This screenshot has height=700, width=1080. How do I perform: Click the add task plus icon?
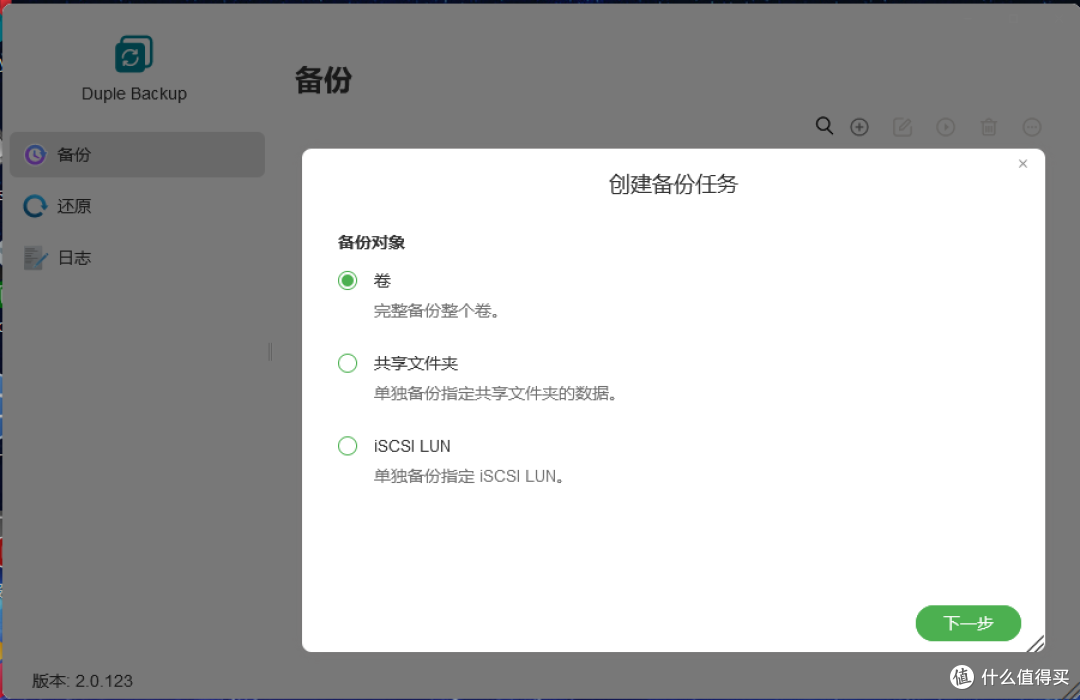(859, 127)
